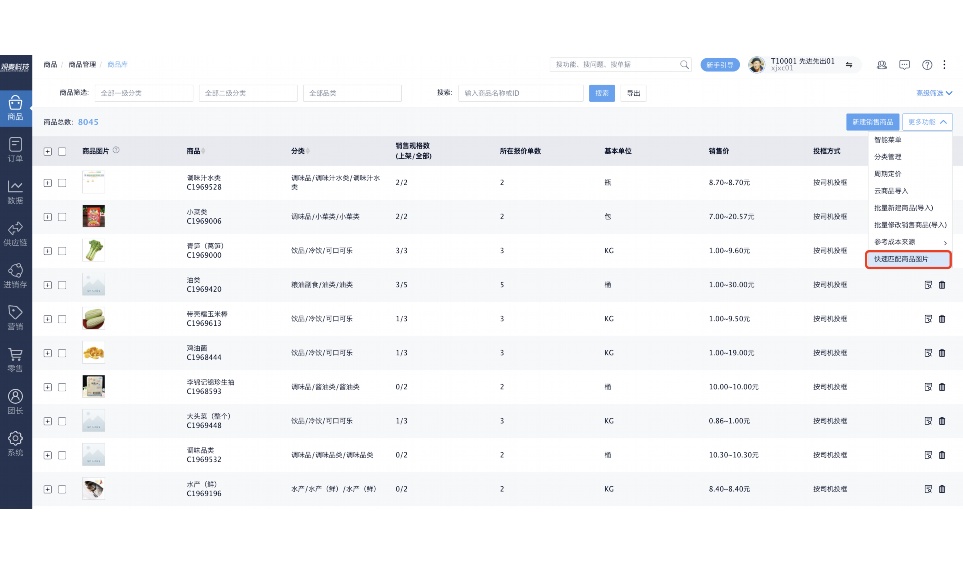
Task: Click the 新建销售商品 button
Action: [871, 122]
